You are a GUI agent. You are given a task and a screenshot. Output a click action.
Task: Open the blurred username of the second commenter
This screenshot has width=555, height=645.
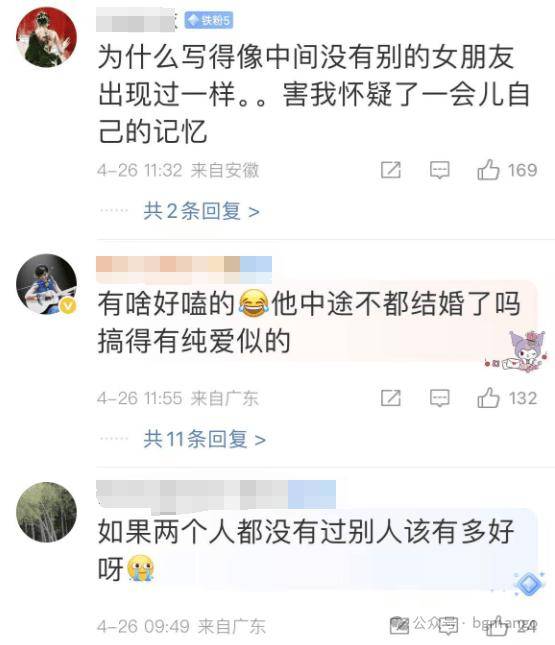pyautogui.click(x=183, y=268)
